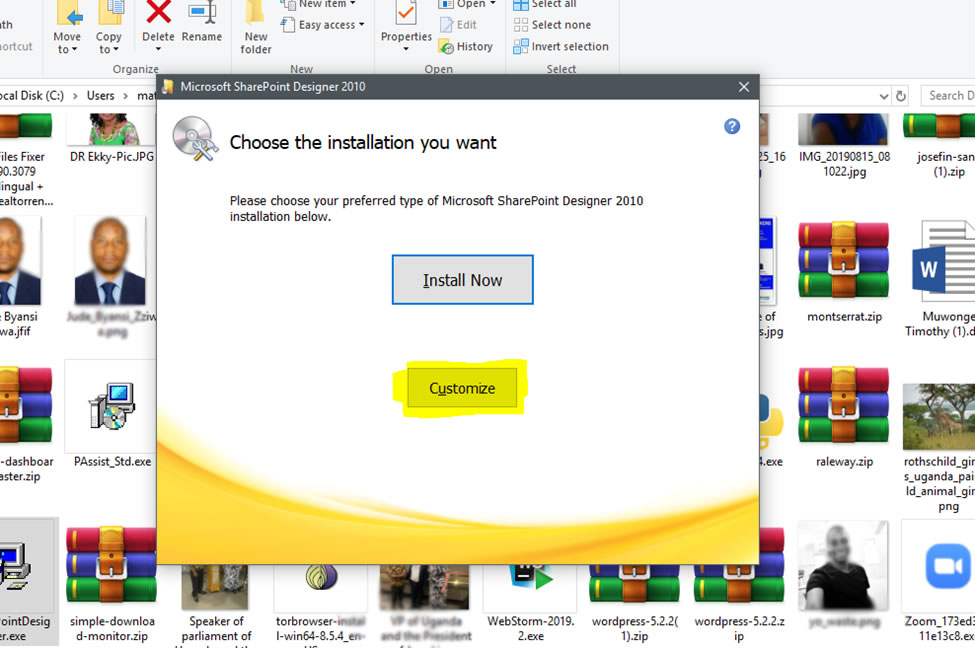This screenshot has width=975, height=648.
Task: Select the Edit icon in Open group
Action: pyautogui.click(x=462, y=24)
